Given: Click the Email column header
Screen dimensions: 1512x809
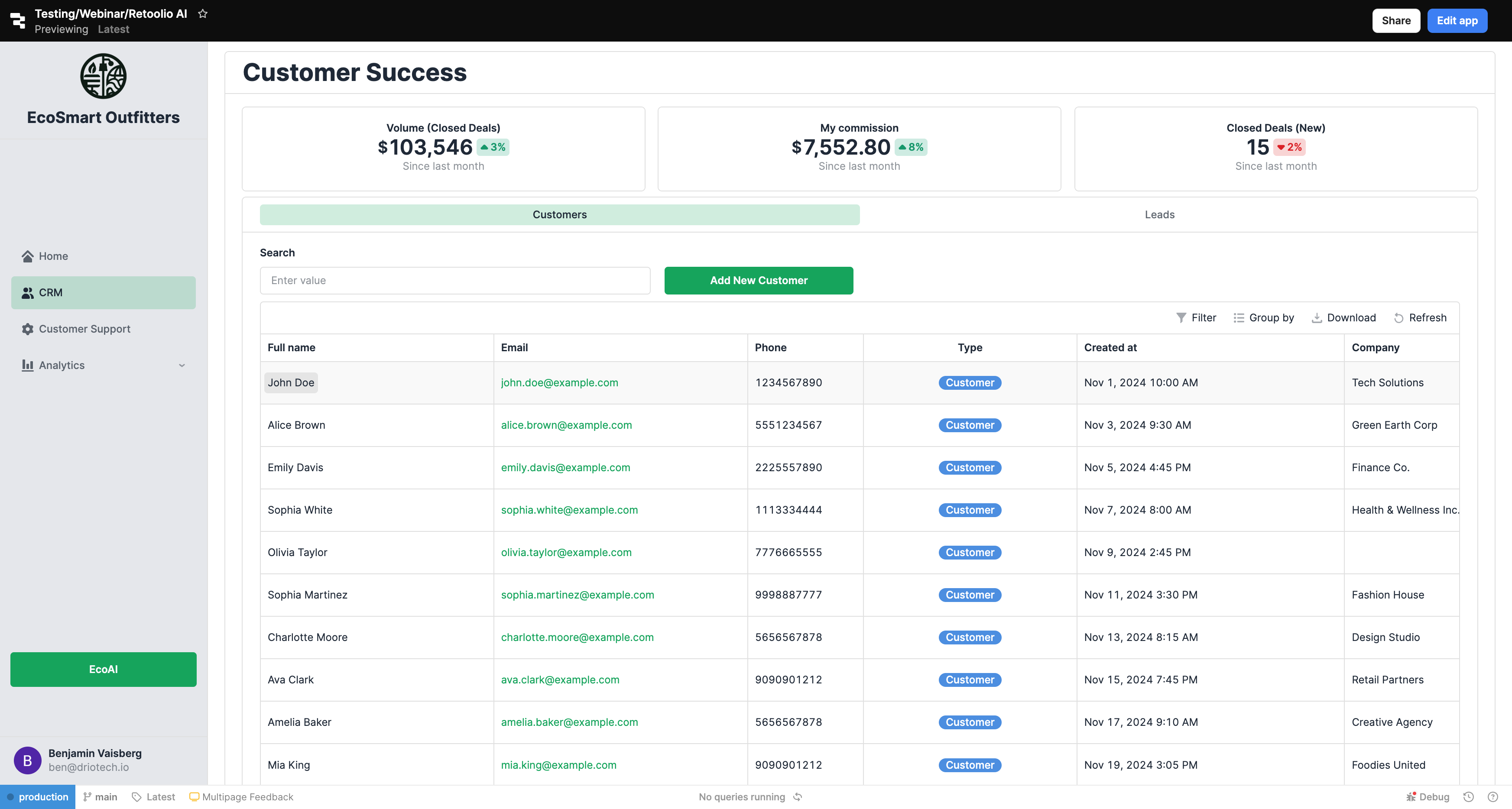Looking at the screenshot, I should [620, 348].
